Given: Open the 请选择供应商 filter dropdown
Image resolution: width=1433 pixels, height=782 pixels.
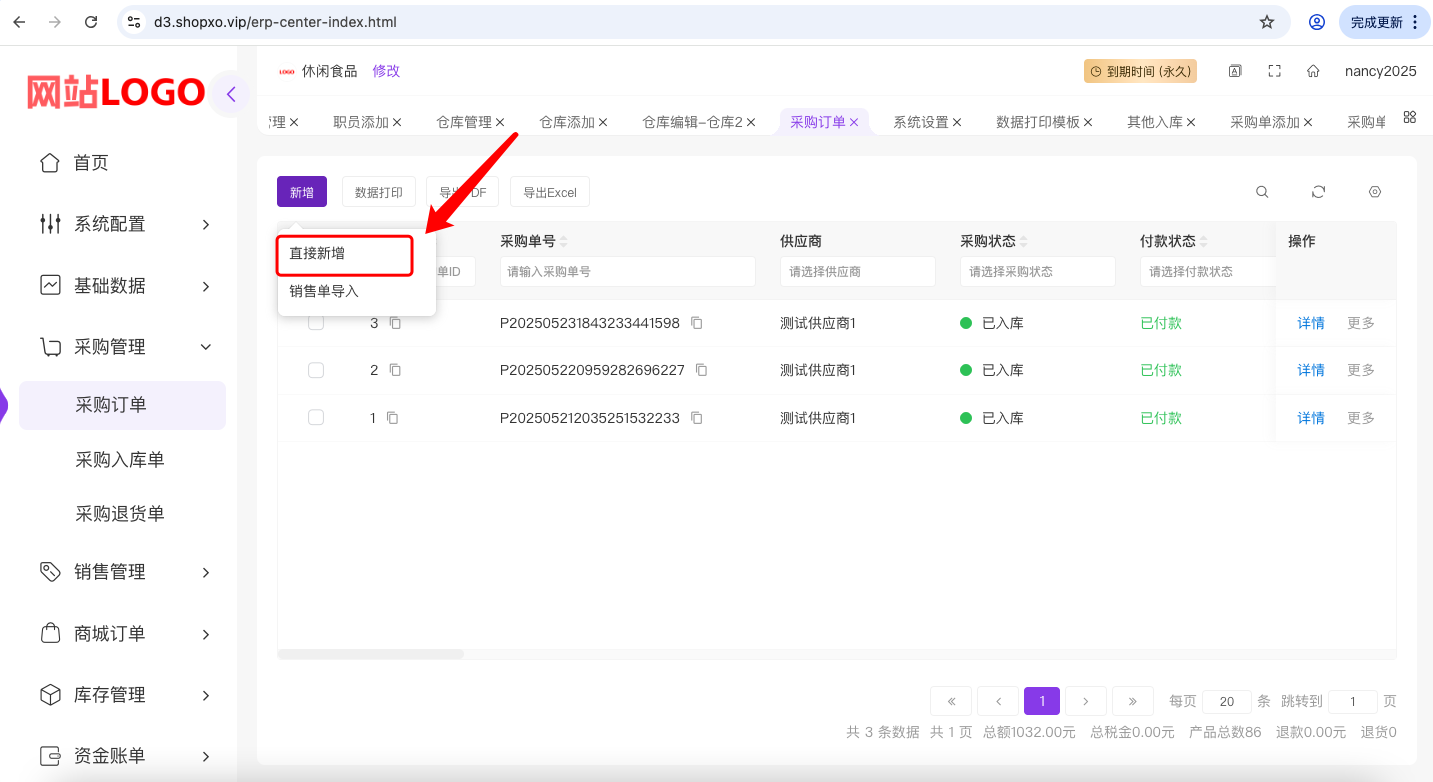Looking at the screenshot, I should 858,272.
